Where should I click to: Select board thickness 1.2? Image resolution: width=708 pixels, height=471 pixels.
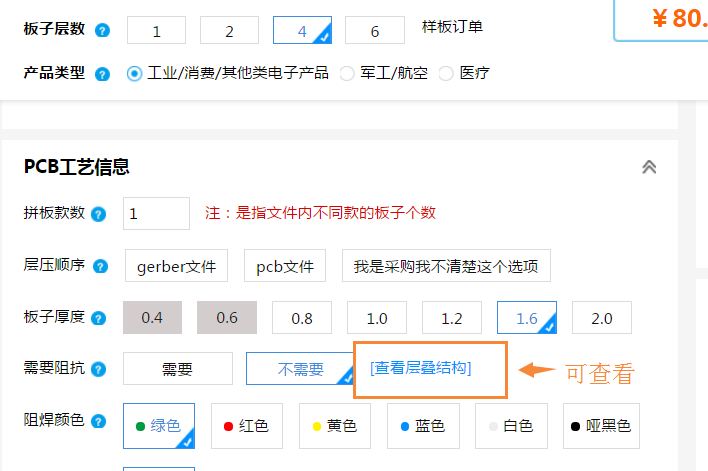click(x=452, y=318)
